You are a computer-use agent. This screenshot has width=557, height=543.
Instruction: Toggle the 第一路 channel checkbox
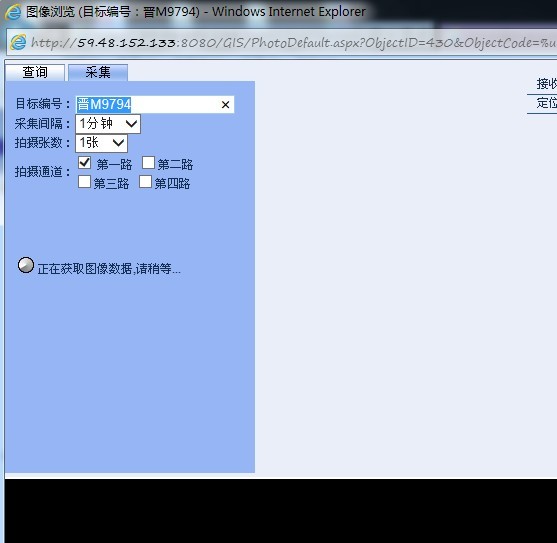pyautogui.click(x=85, y=163)
